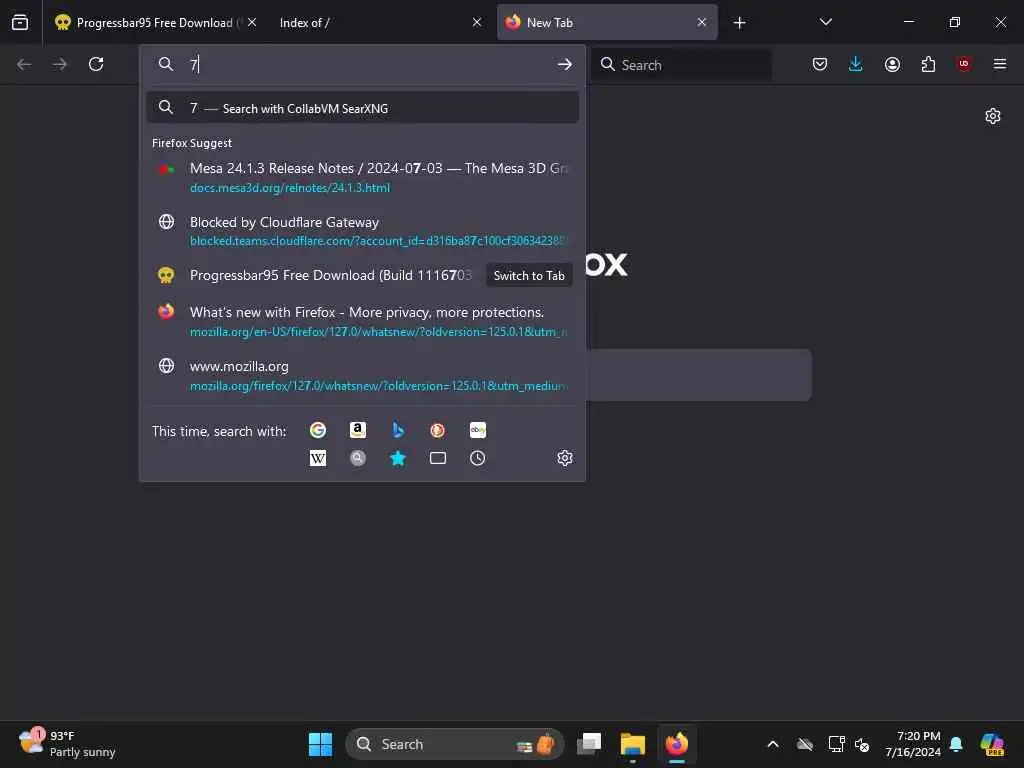Click Switch to Tab button

[529, 276]
